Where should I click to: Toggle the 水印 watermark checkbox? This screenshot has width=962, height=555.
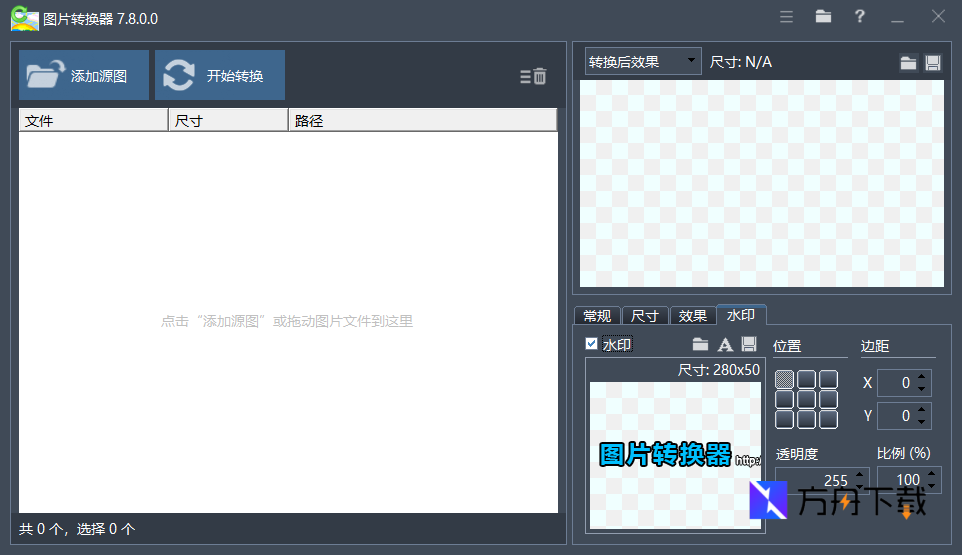click(591, 344)
